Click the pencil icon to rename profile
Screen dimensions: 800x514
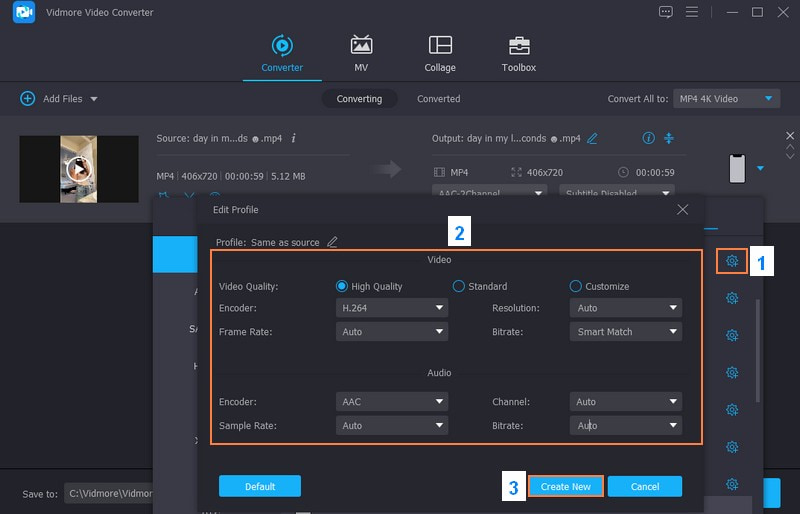pos(332,242)
